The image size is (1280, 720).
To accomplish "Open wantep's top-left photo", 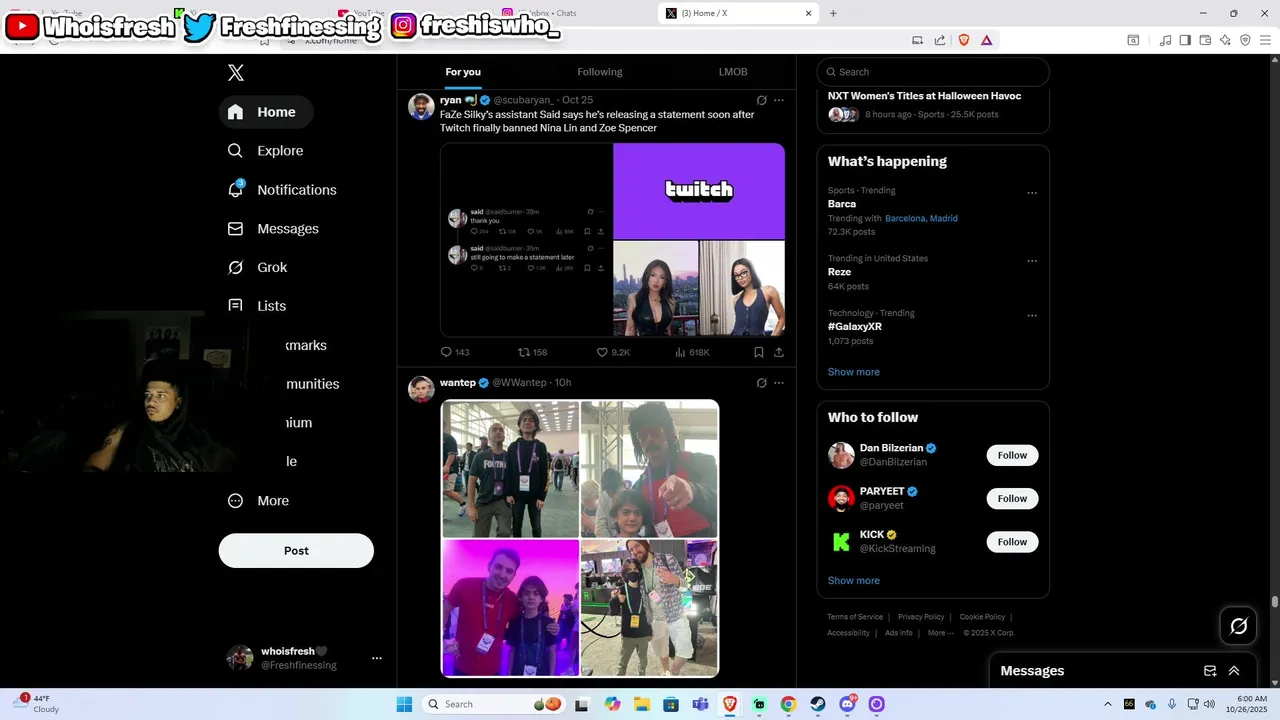I will pyautogui.click(x=511, y=469).
